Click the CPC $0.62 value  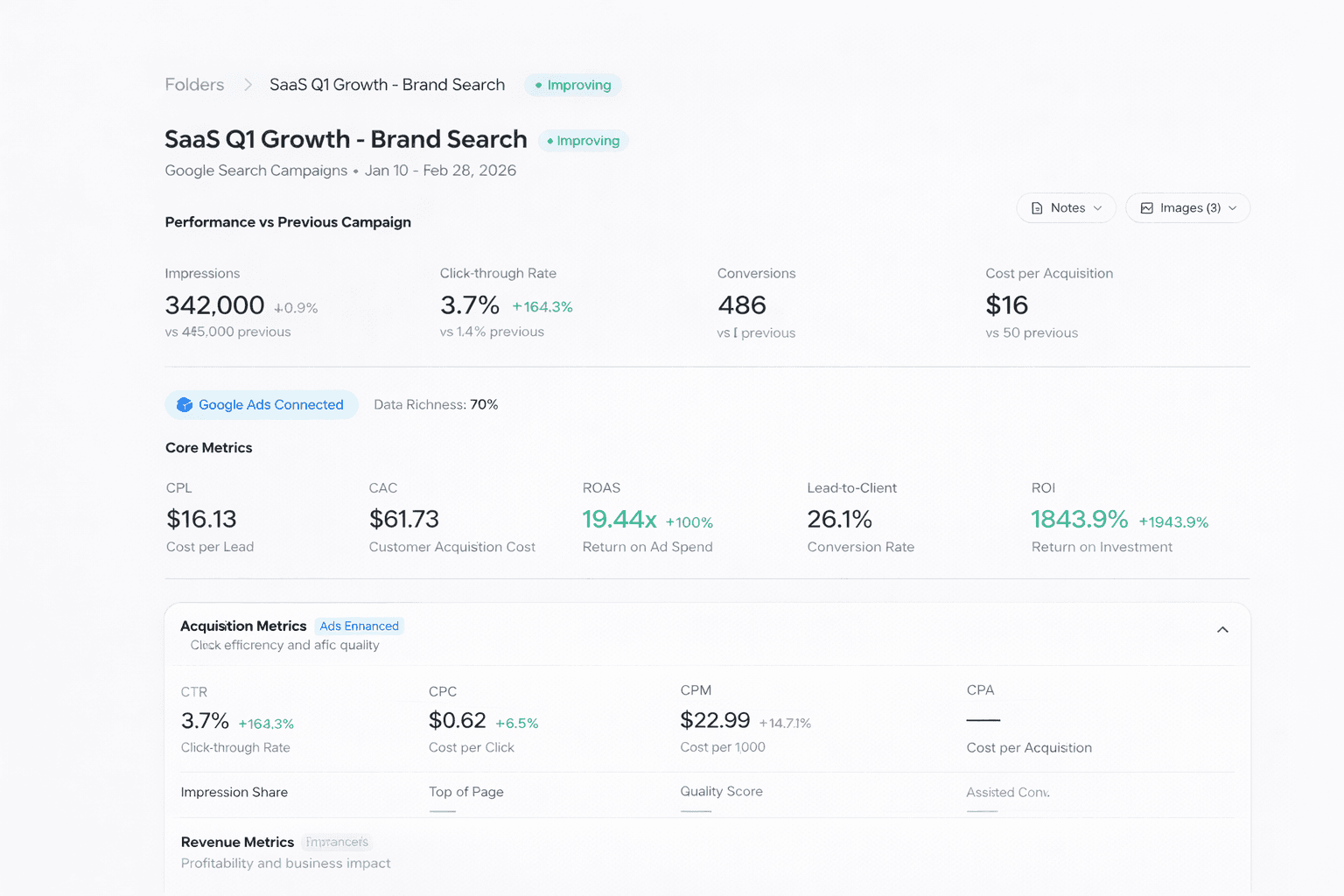point(457,721)
